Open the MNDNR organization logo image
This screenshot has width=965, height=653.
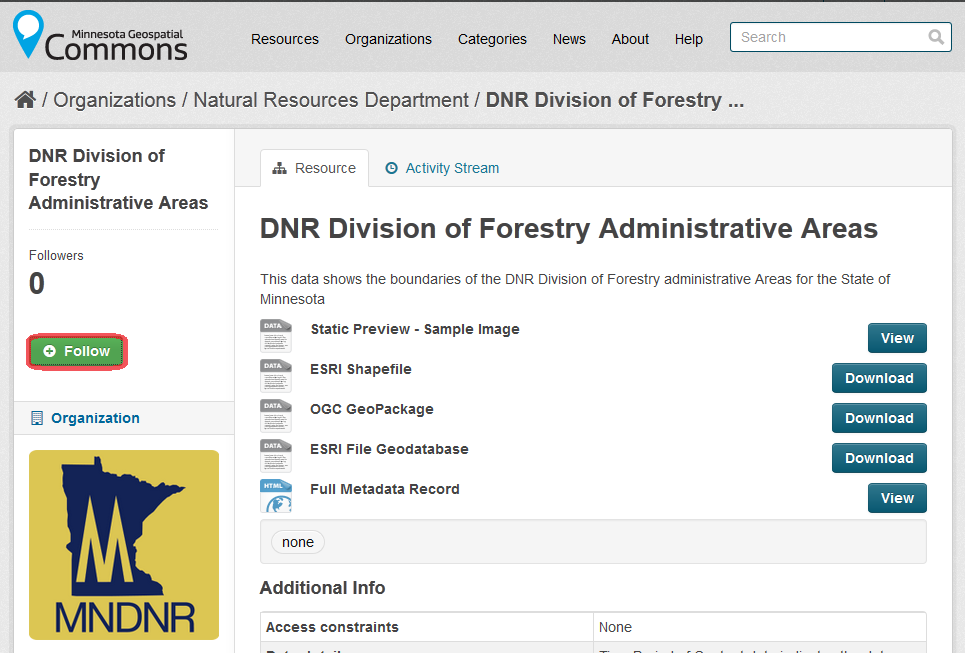pos(124,545)
